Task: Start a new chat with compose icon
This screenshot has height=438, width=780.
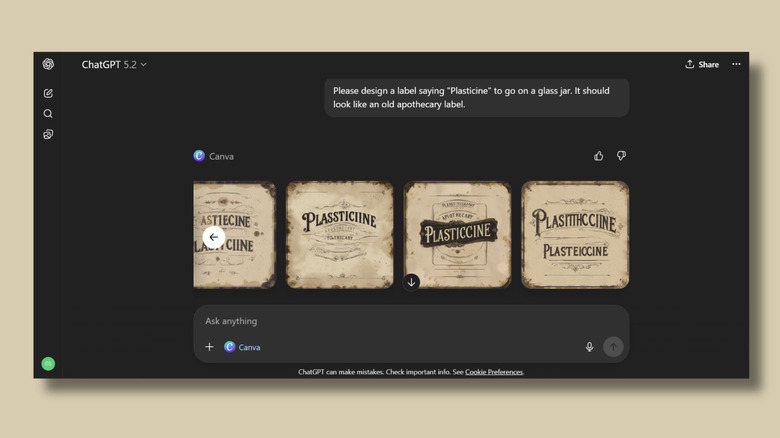Action: point(48,93)
